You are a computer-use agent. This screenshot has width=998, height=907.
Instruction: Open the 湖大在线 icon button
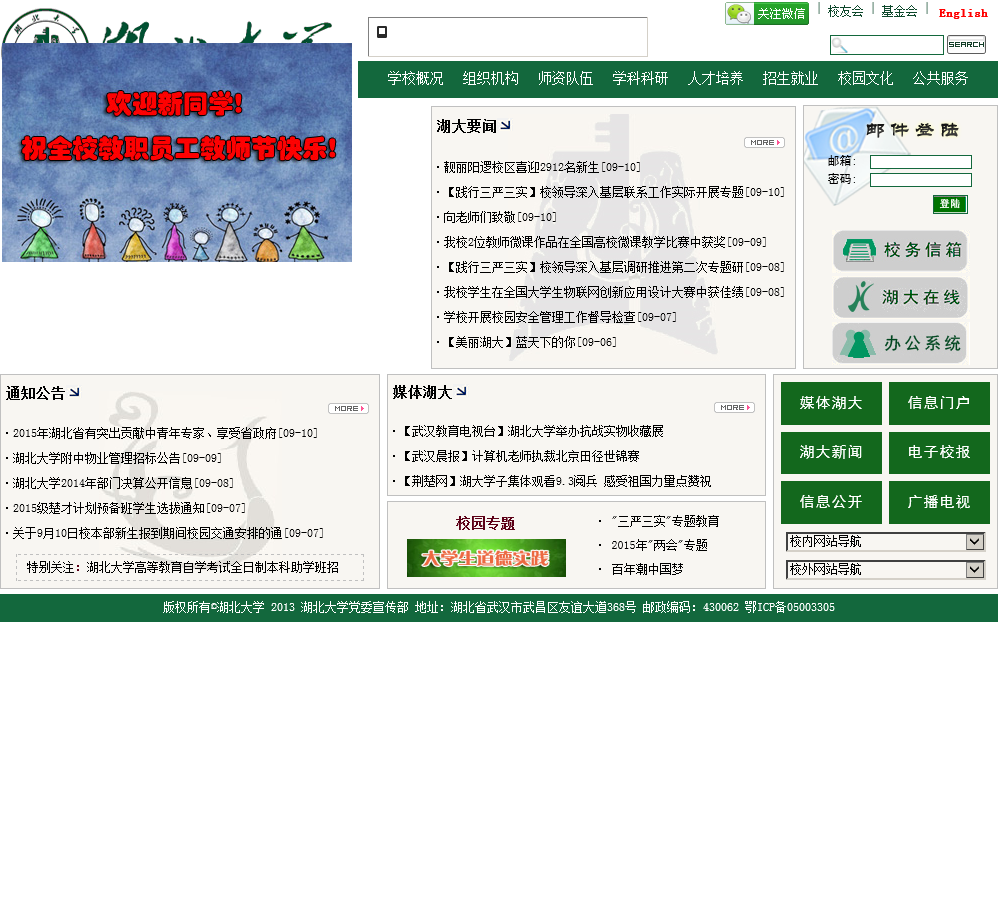[x=900, y=297]
